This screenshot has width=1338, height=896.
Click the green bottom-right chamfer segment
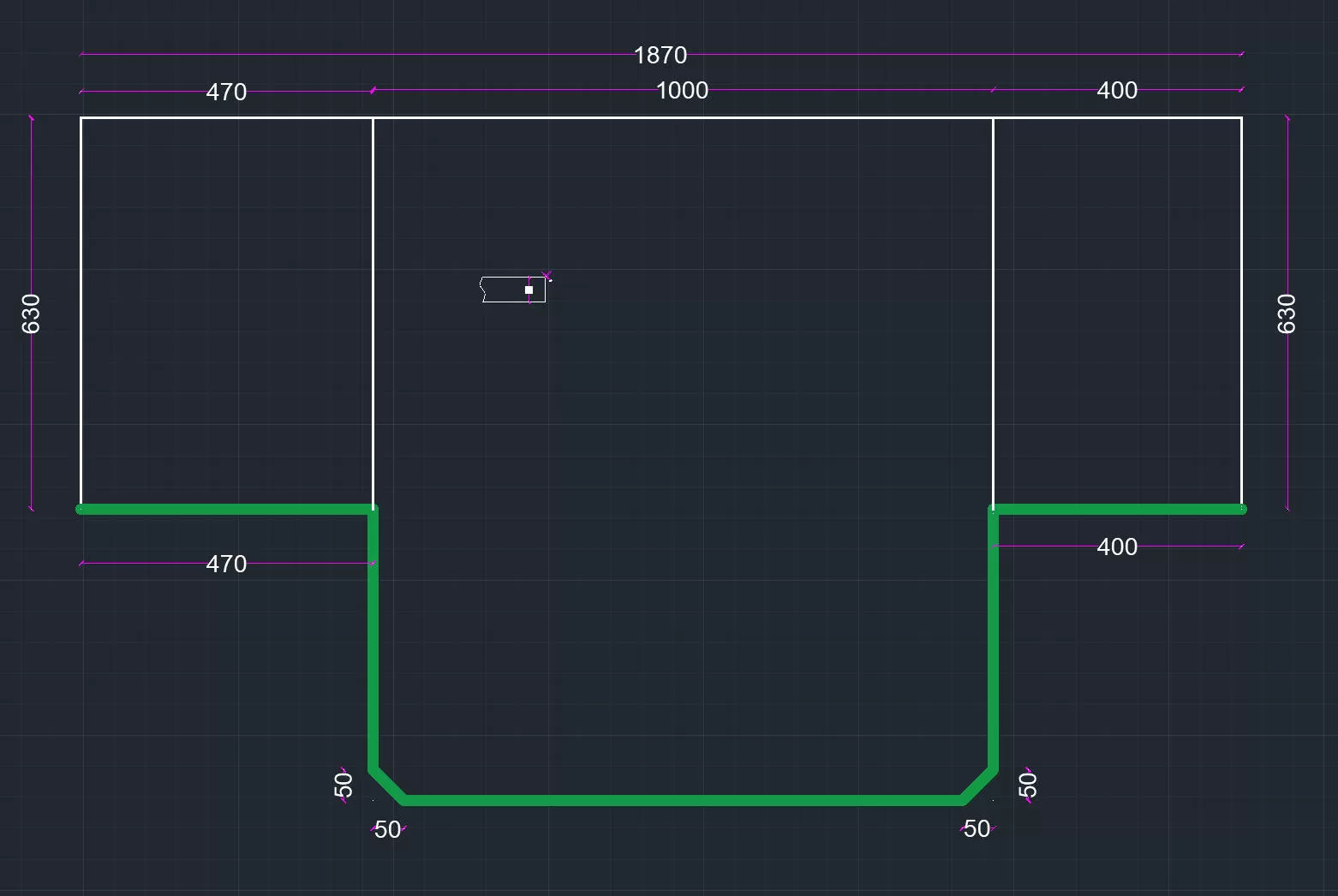pos(978,785)
